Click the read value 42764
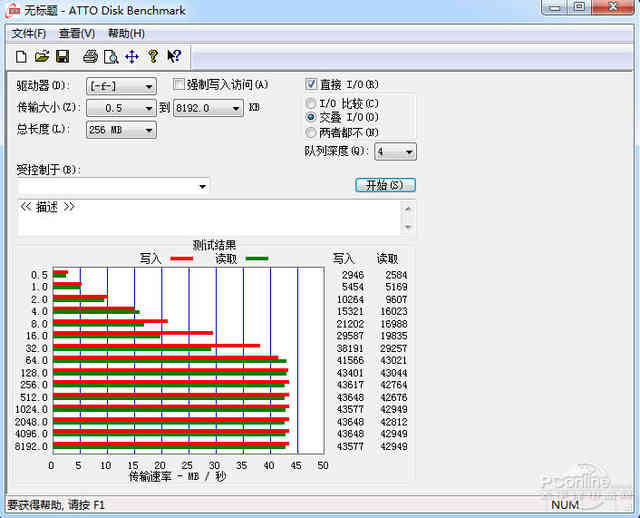 393,385
